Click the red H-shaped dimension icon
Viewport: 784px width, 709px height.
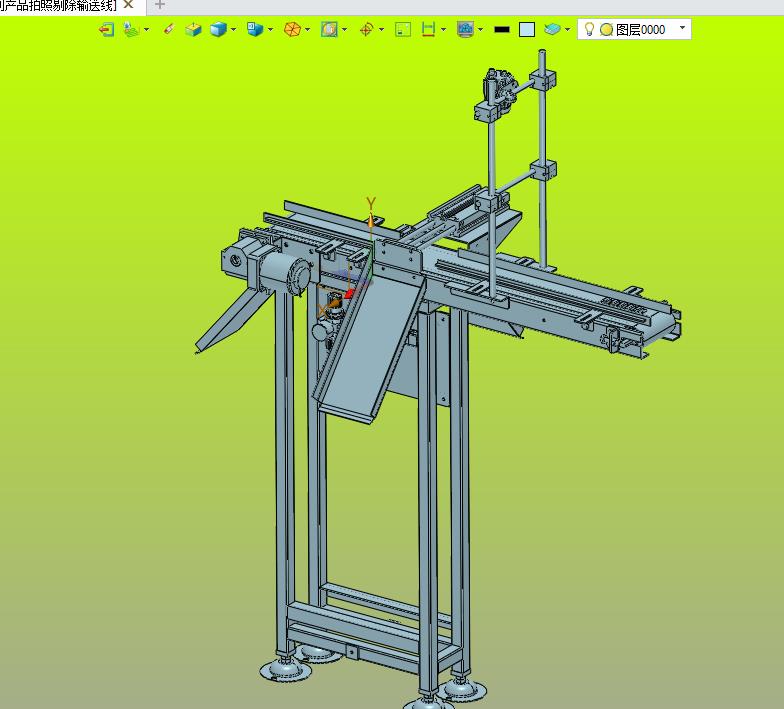click(x=428, y=30)
